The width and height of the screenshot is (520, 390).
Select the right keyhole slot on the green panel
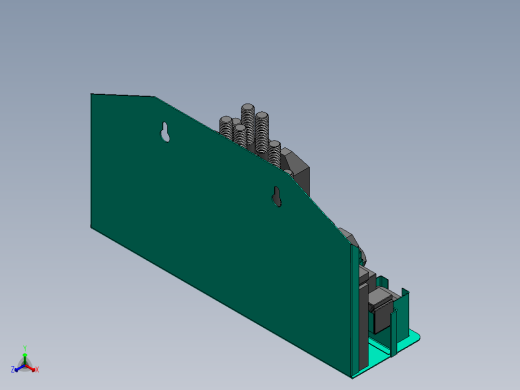277,197
